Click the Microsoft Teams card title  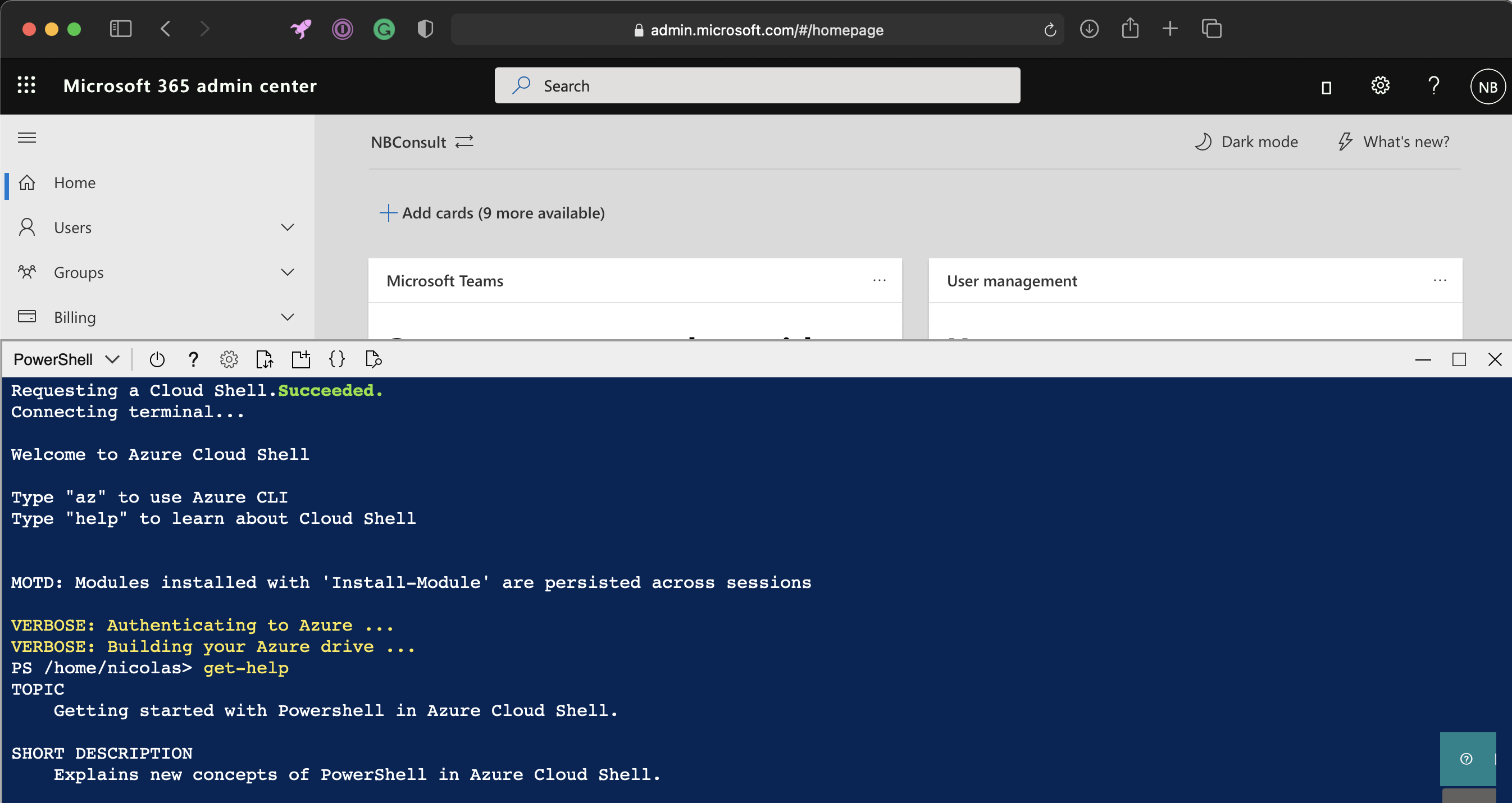[x=445, y=281]
